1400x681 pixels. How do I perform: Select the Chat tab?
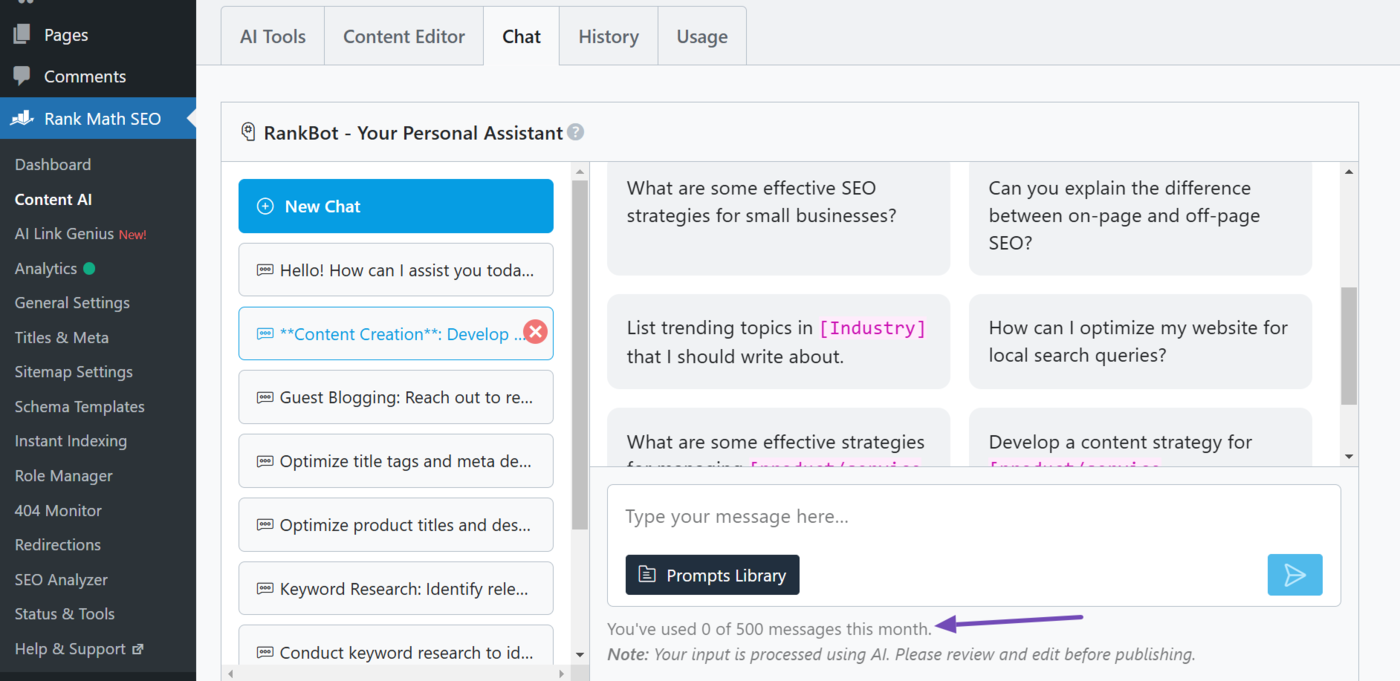click(522, 36)
